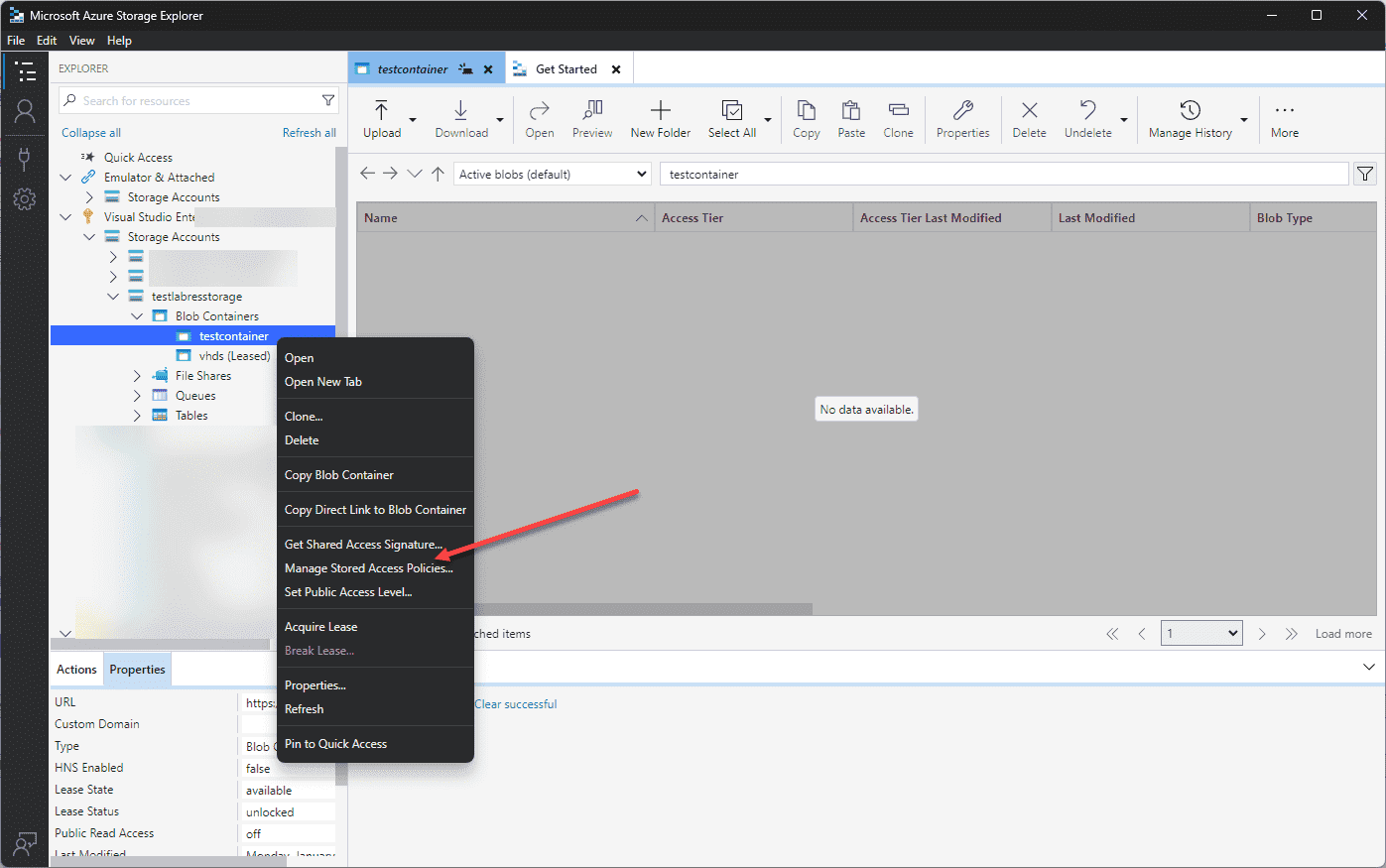Open the Select All dropdown arrow

point(767,120)
